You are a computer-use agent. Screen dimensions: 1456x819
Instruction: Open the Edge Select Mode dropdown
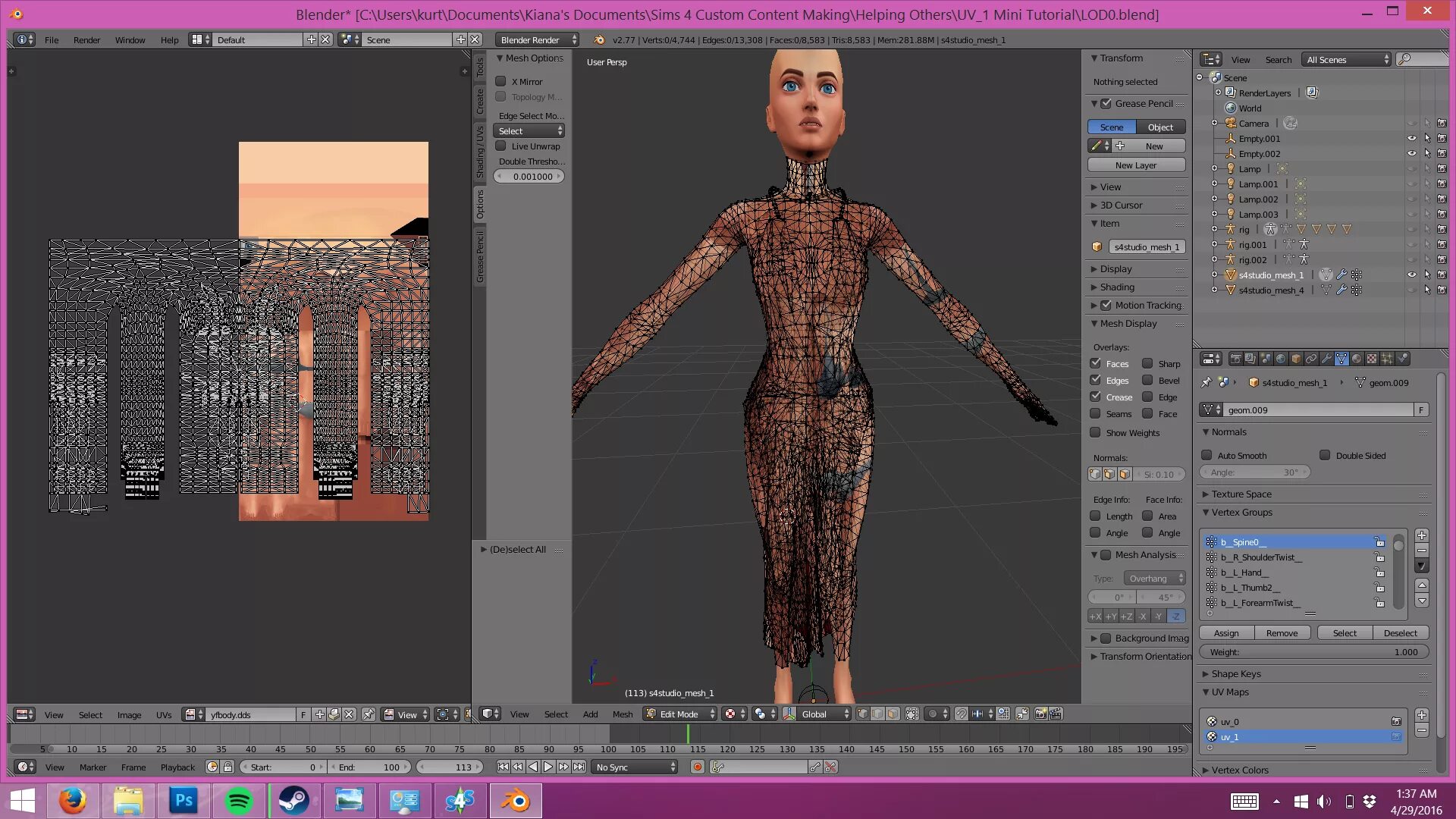tap(529, 131)
